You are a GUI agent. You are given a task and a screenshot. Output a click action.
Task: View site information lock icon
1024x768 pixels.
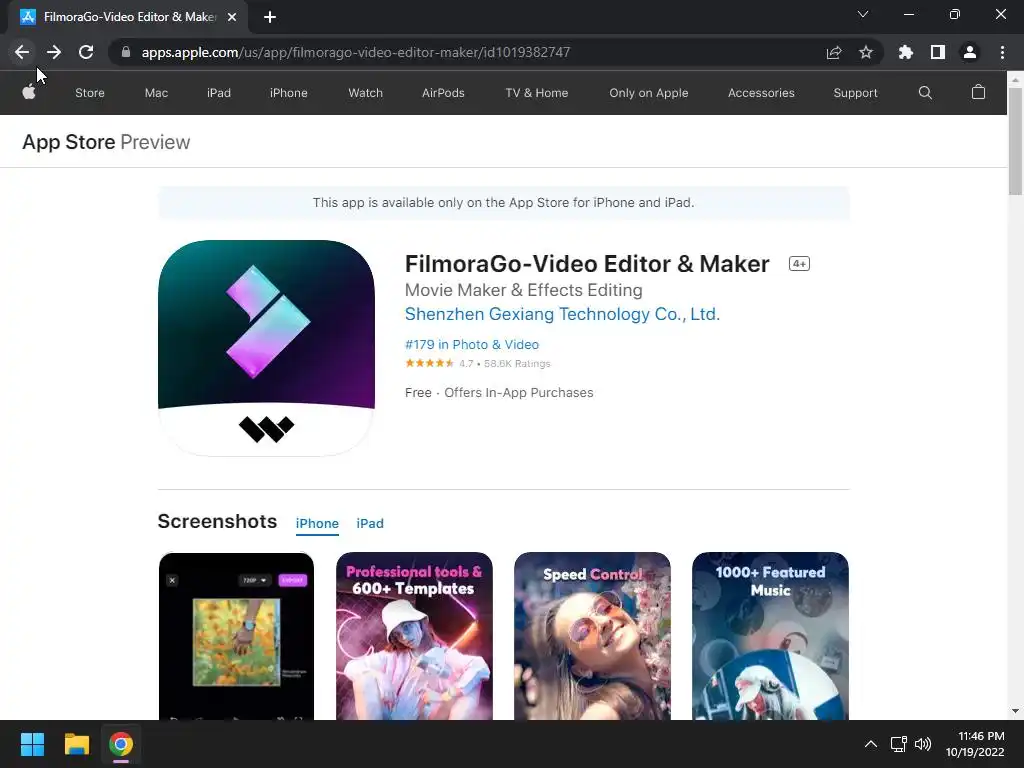coord(126,52)
